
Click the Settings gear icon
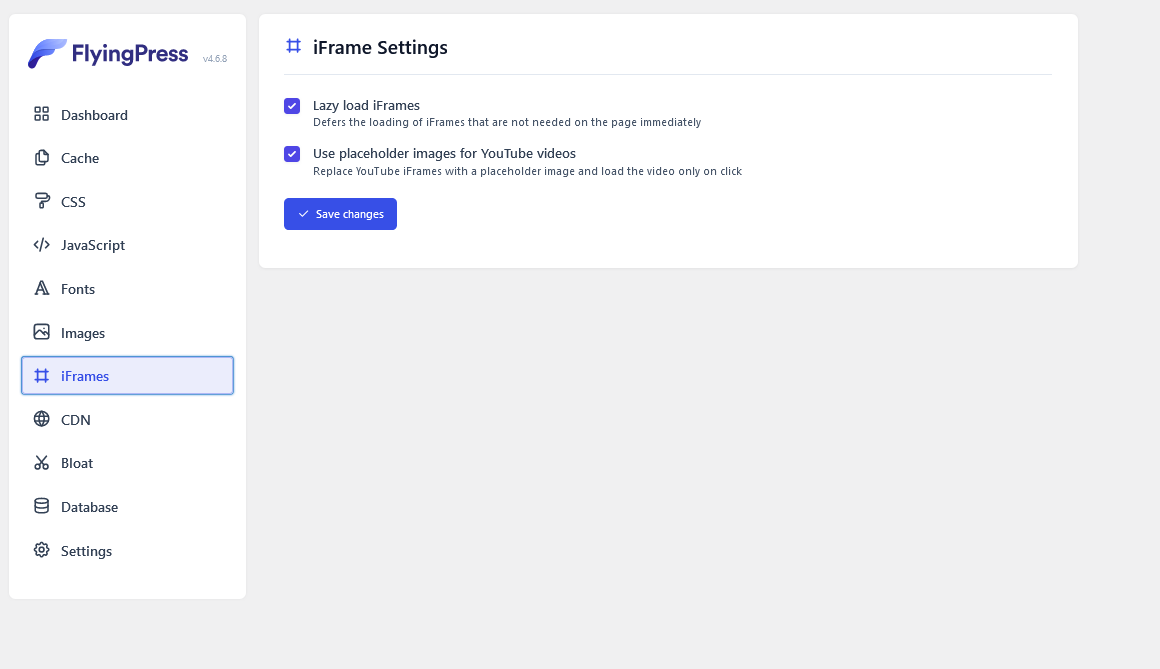(41, 550)
